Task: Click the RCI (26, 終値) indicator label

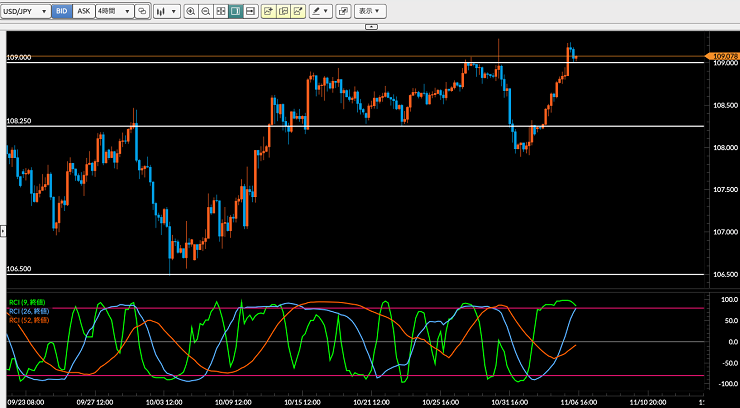Action: [29, 311]
